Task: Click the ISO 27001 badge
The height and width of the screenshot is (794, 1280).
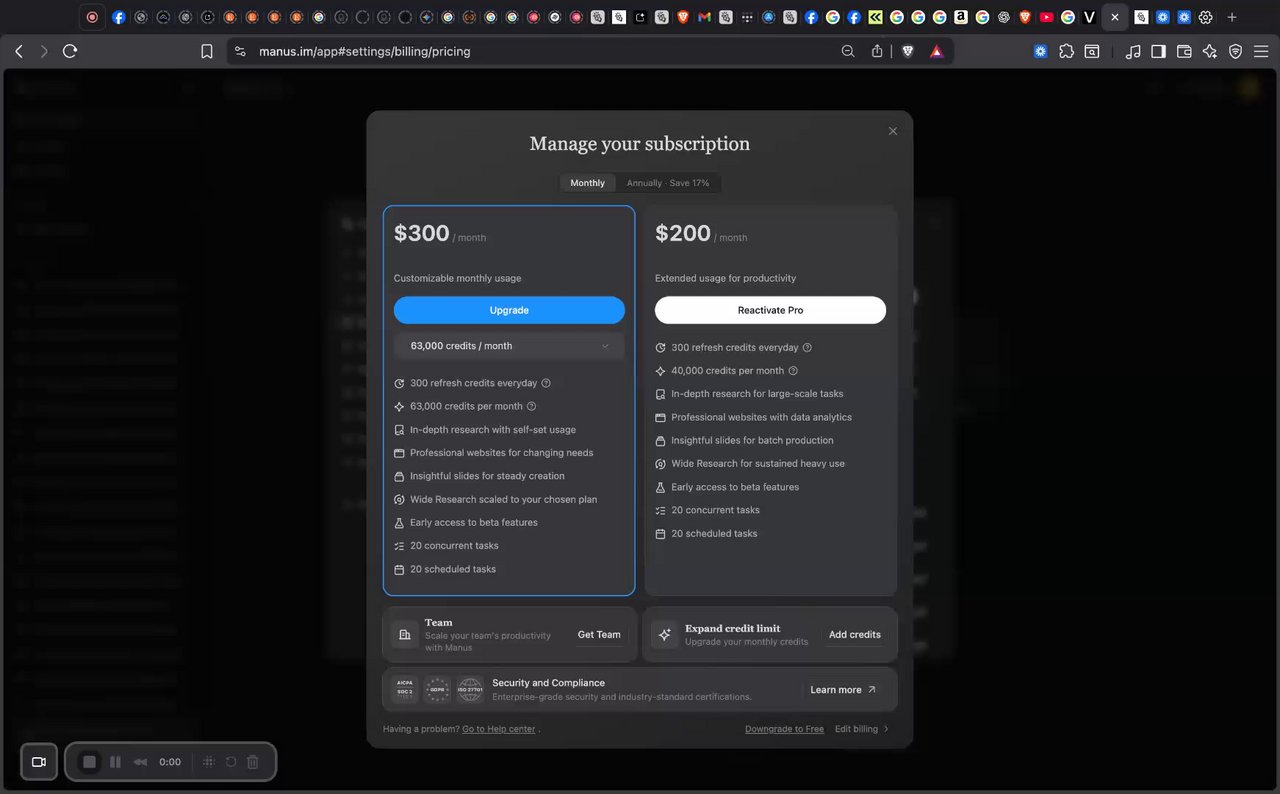Action: pos(470,690)
